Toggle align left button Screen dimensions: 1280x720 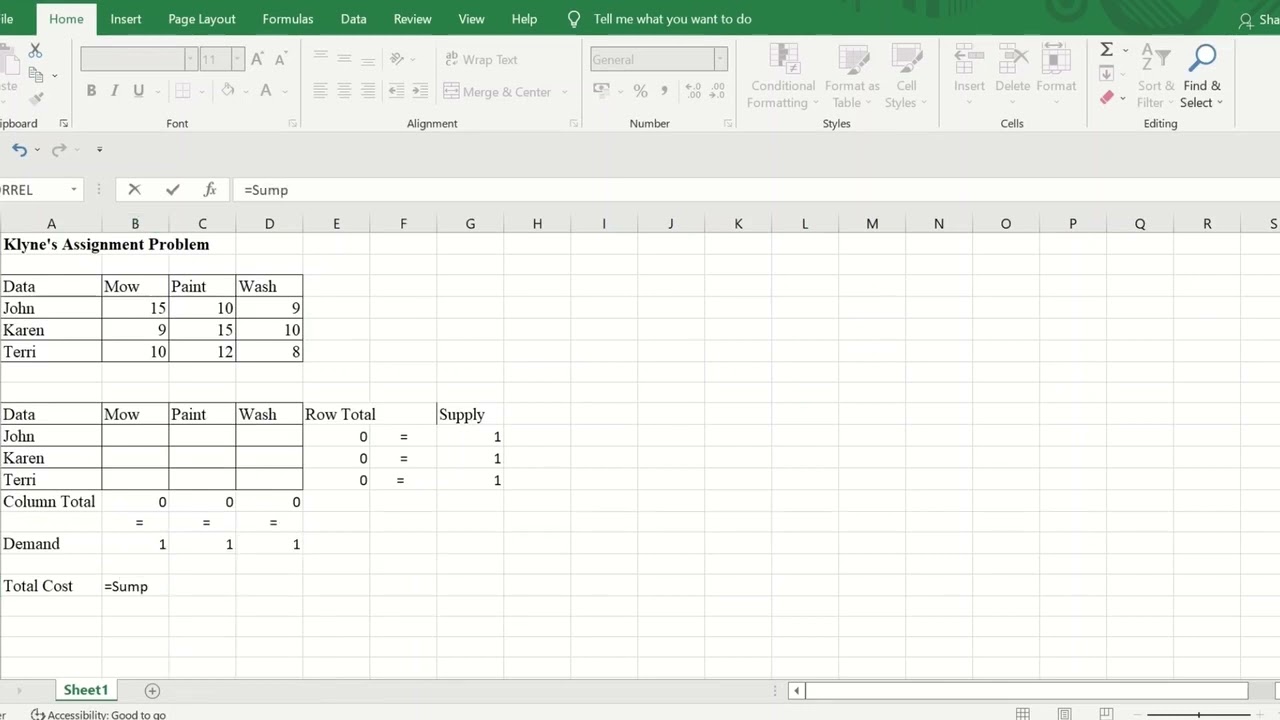point(320,91)
